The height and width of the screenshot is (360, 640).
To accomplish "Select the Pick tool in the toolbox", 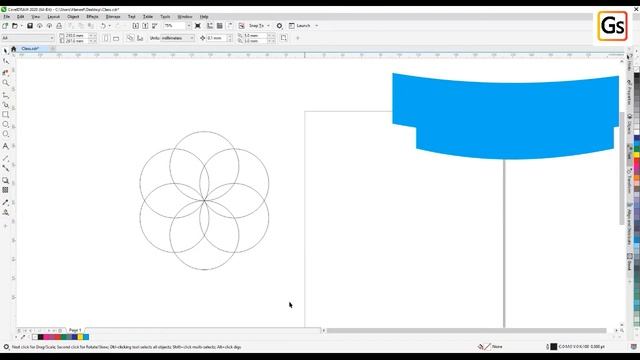I will click(5, 51).
